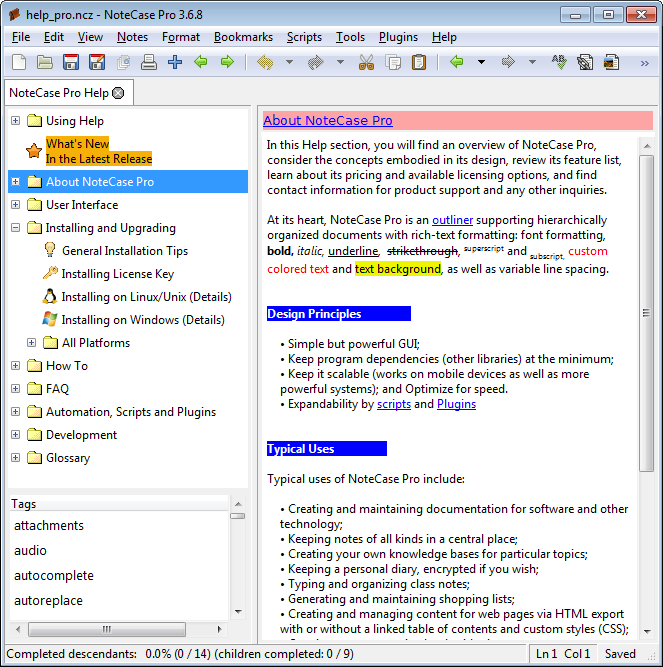Open the Back navigation dropdown arrow

[481, 62]
